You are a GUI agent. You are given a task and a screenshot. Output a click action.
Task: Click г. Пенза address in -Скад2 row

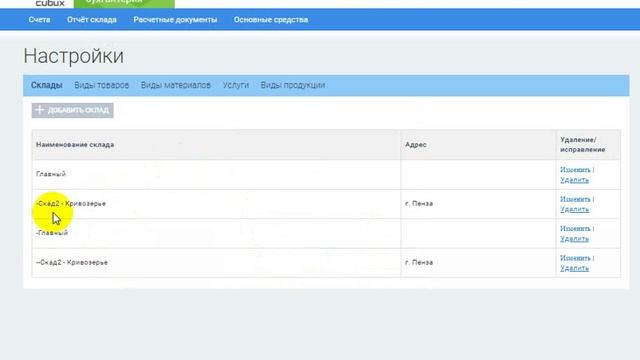point(419,203)
